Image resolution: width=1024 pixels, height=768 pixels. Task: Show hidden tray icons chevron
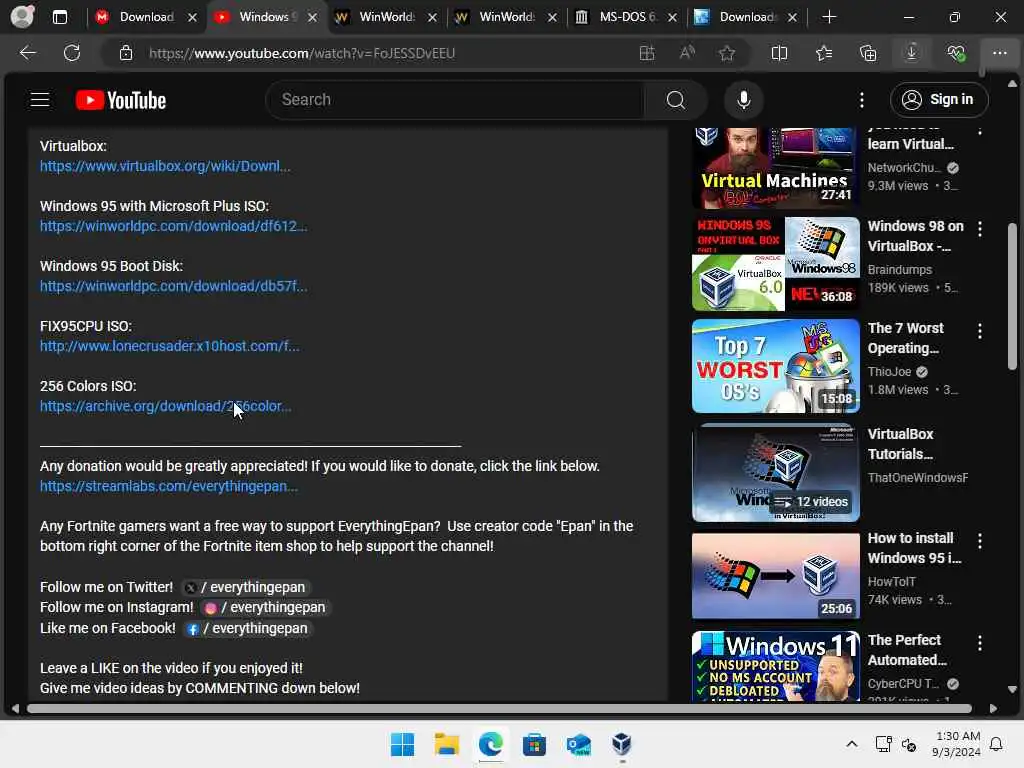pos(852,744)
